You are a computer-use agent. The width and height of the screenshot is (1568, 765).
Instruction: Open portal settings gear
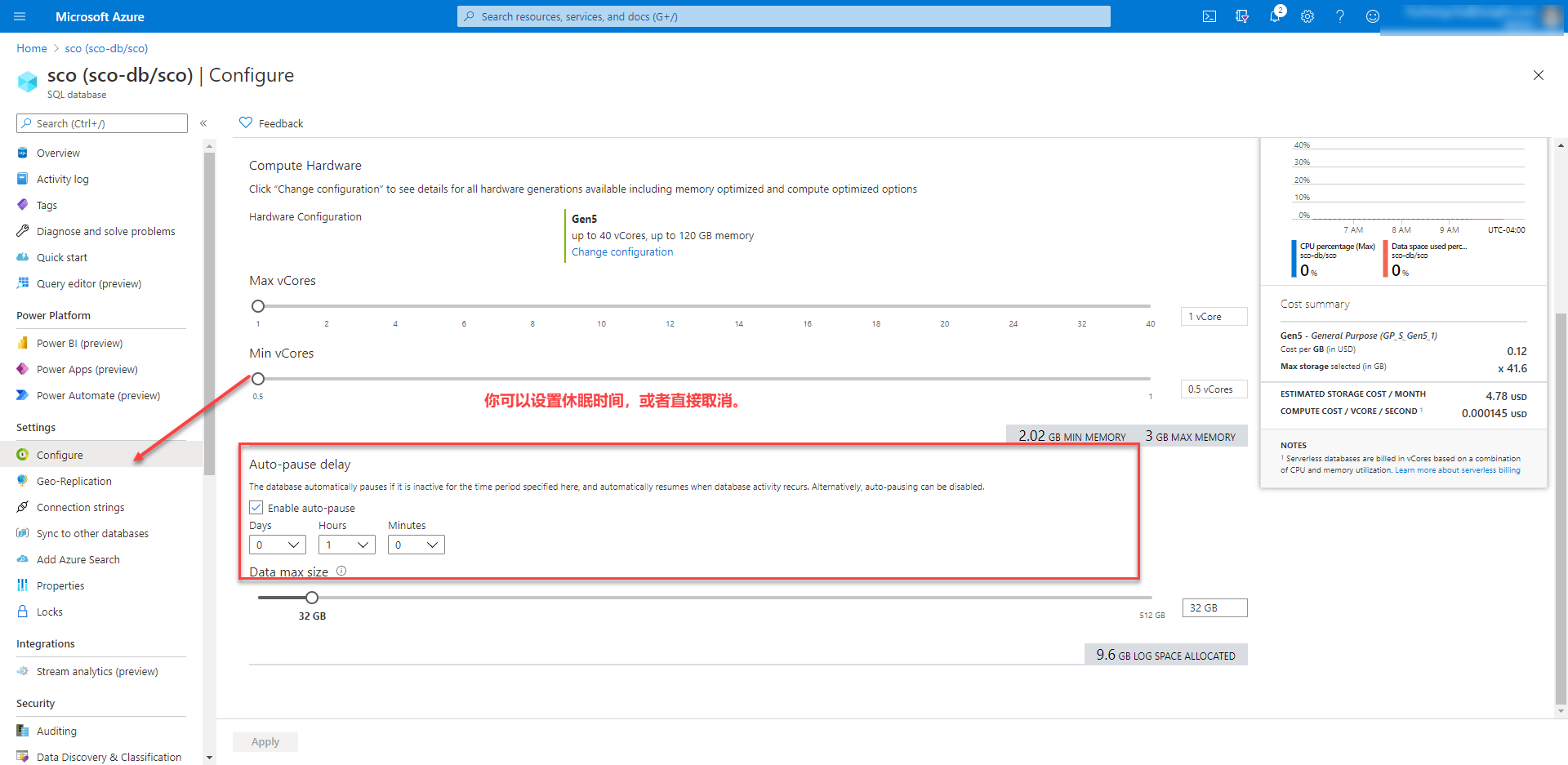[1307, 16]
